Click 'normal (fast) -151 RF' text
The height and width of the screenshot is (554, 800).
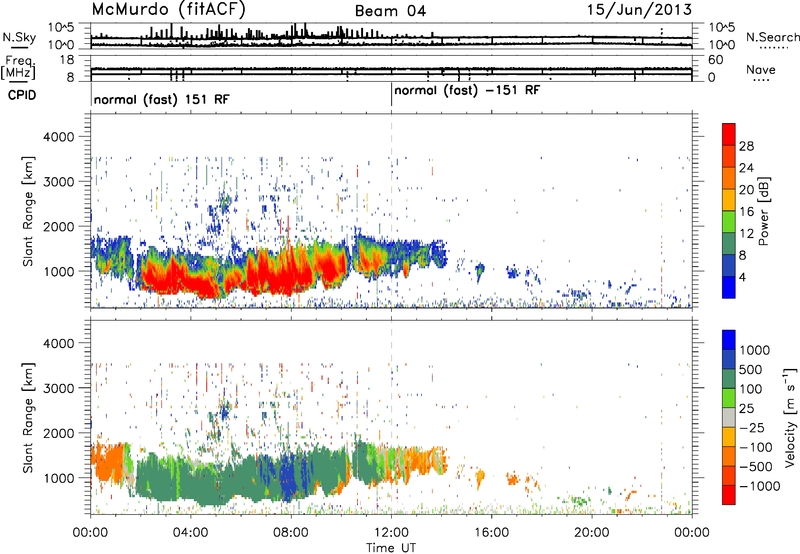pos(467,90)
